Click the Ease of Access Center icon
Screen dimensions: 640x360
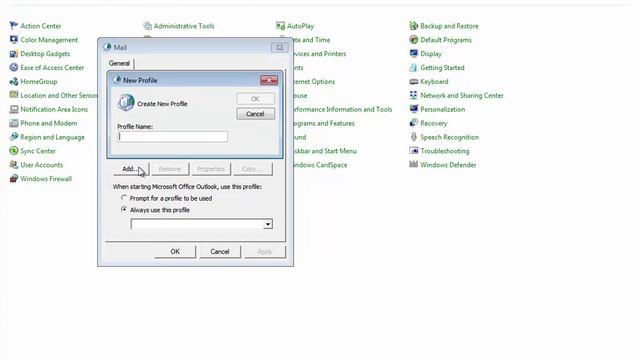13,67
